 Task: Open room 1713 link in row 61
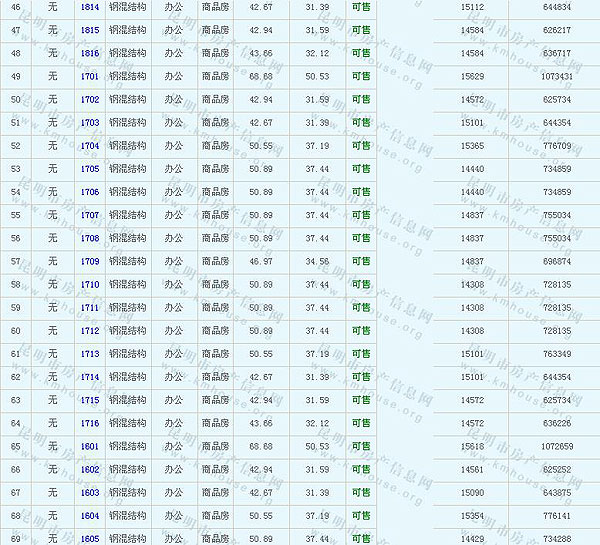(x=90, y=354)
